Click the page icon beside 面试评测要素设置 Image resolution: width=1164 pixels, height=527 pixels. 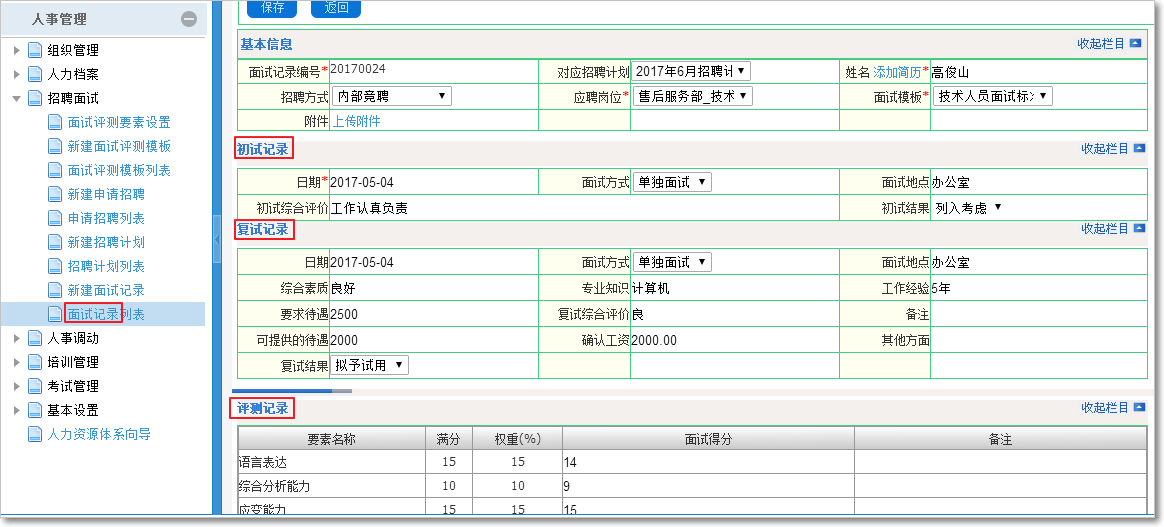(x=55, y=122)
